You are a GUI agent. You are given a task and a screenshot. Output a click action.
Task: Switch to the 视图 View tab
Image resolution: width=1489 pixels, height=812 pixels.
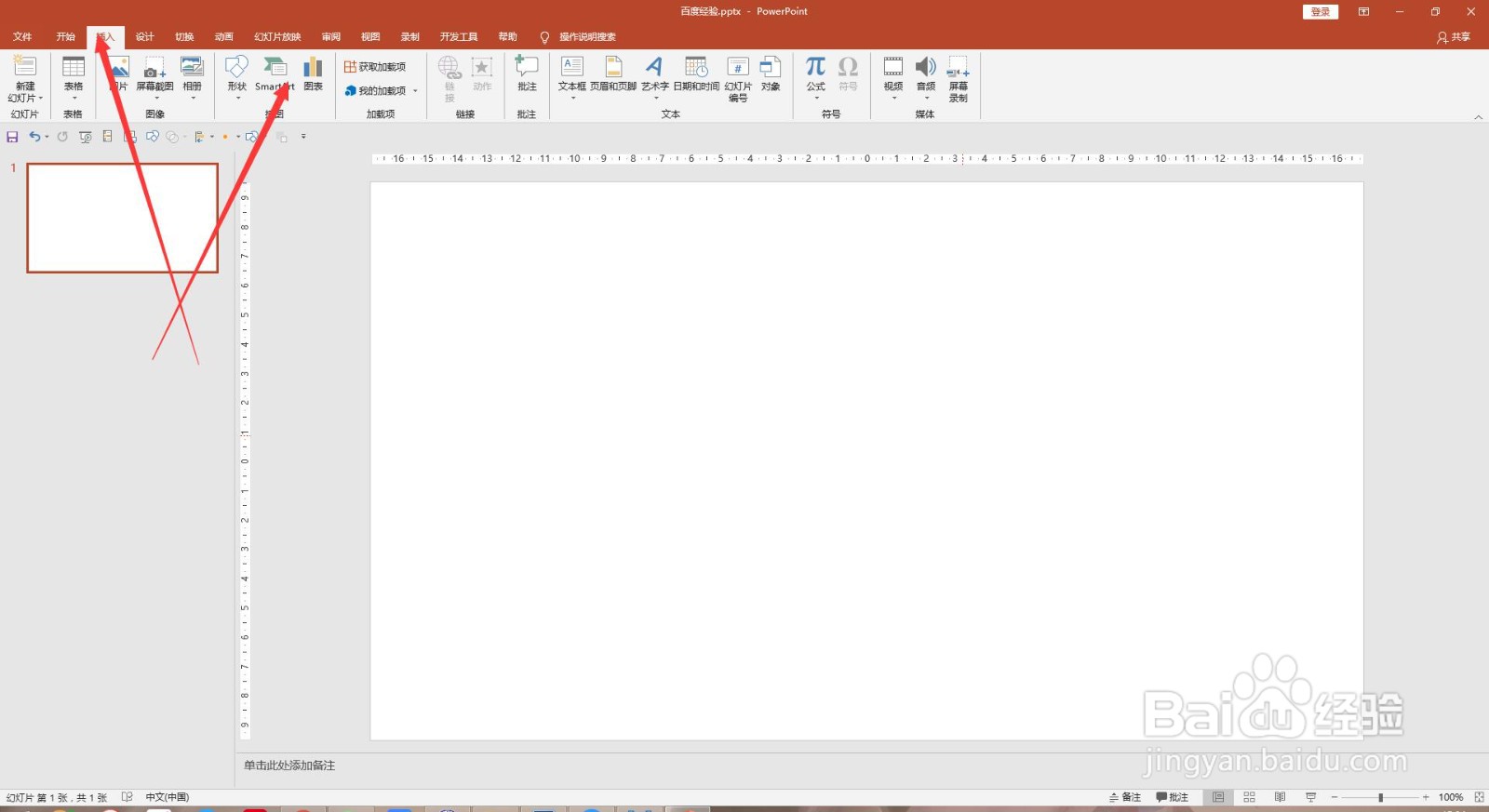(x=370, y=37)
